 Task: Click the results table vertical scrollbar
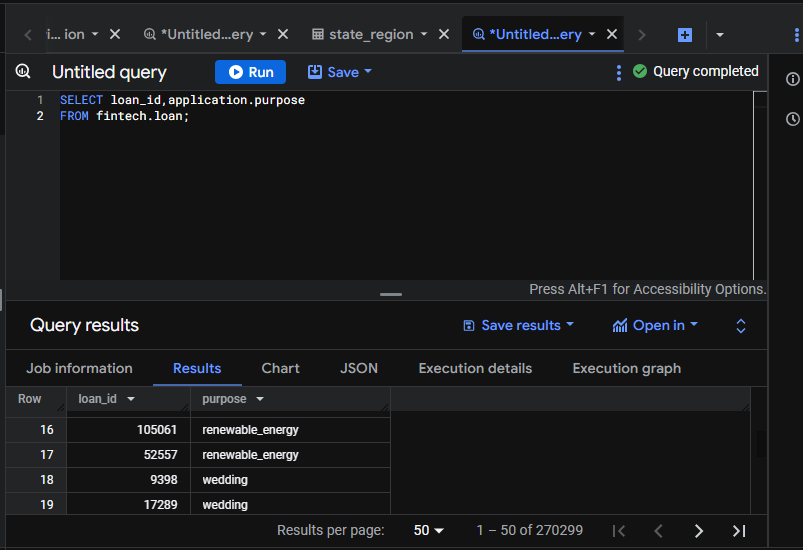(x=762, y=444)
